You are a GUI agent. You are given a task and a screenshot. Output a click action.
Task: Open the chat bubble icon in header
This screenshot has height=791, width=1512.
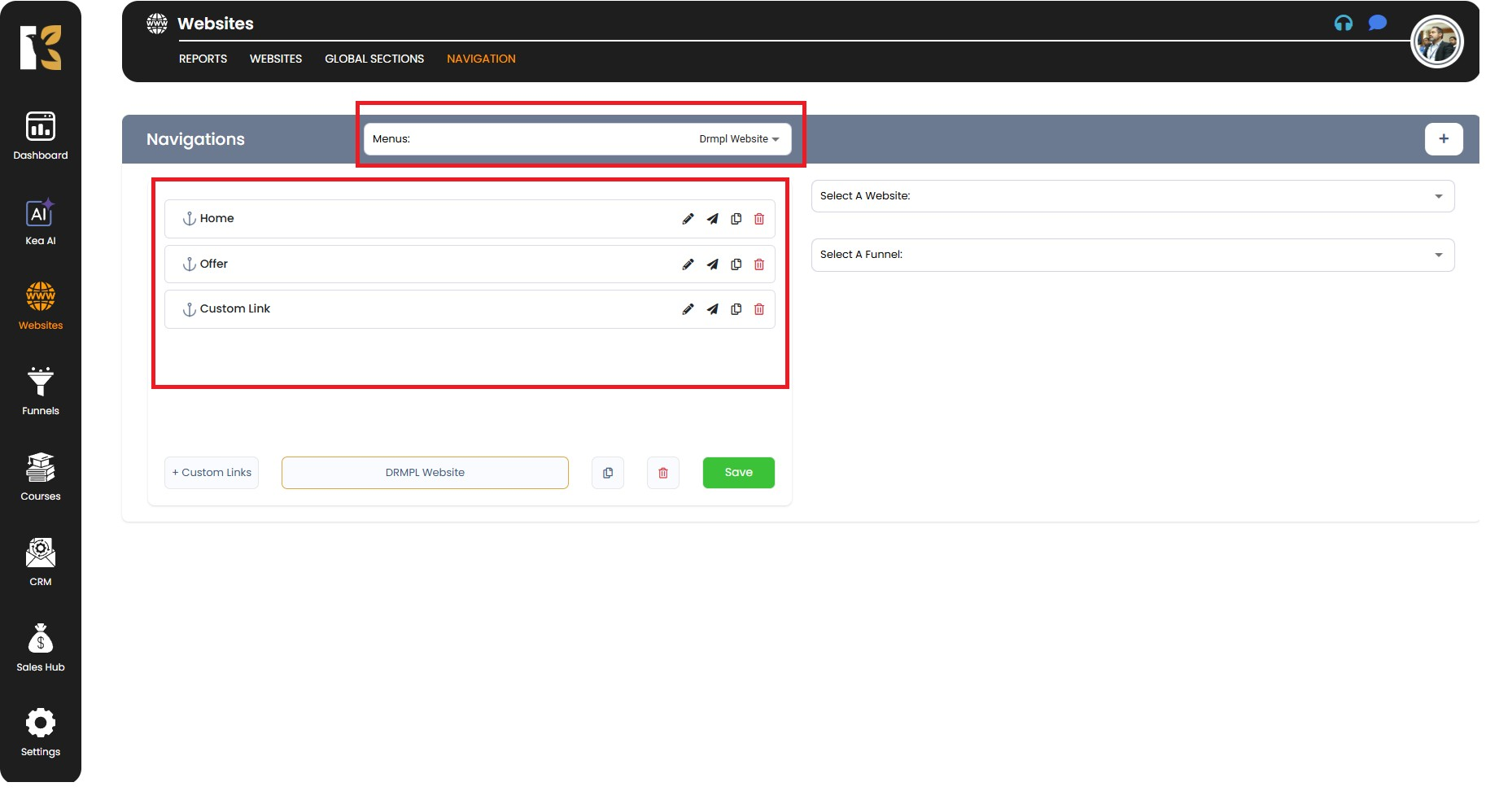(1377, 24)
